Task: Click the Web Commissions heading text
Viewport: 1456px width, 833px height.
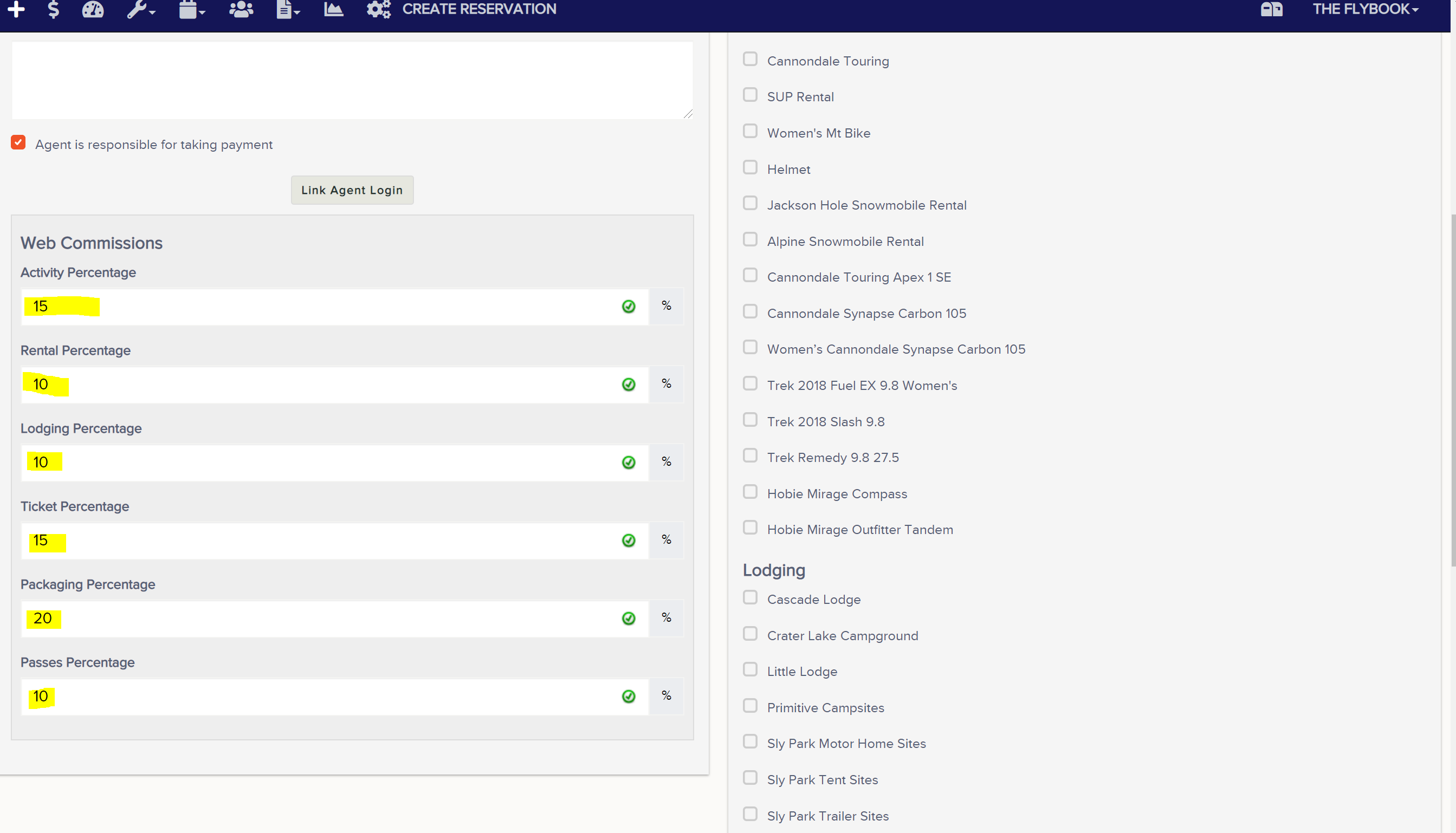Action: click(92, 243)
